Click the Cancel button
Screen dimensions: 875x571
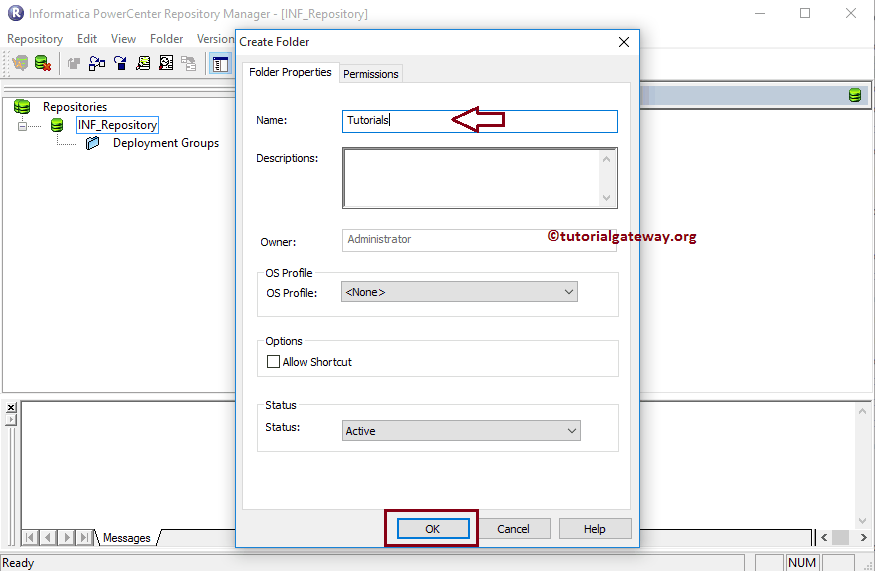[x=513, y=529]
